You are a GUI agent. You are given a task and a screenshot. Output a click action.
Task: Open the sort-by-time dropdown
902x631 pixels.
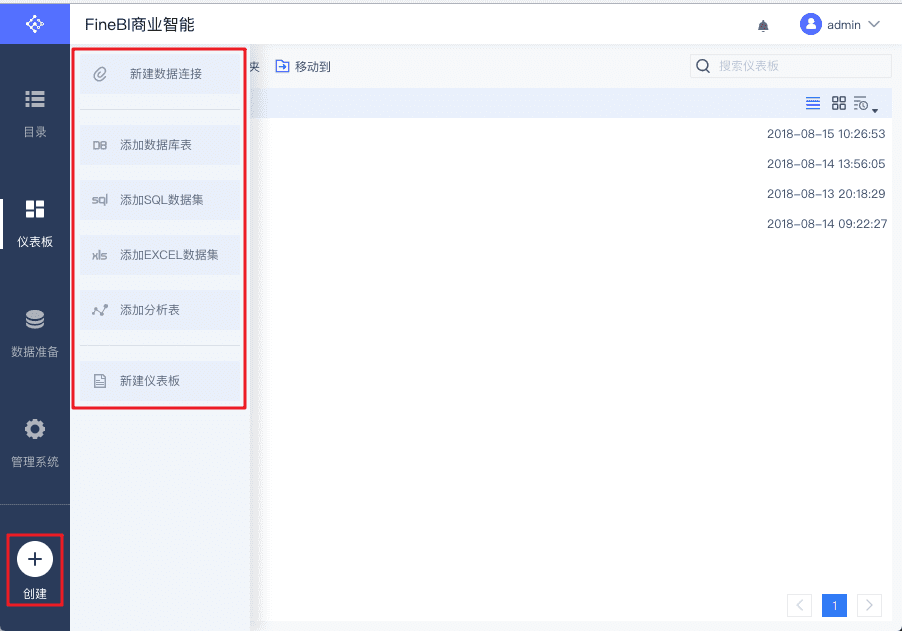click(865, 104)
